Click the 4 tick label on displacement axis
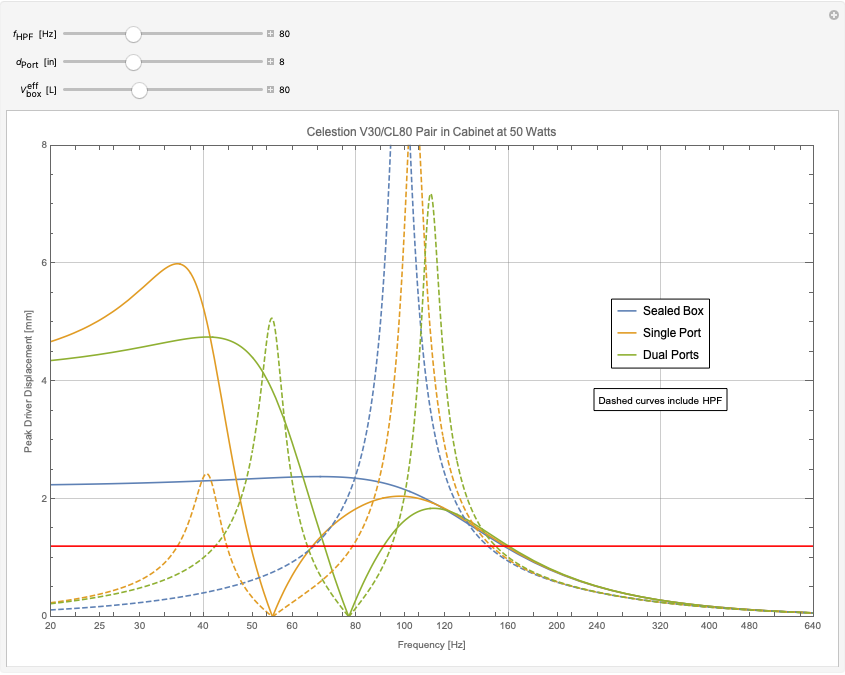 (x=44, y=381)
